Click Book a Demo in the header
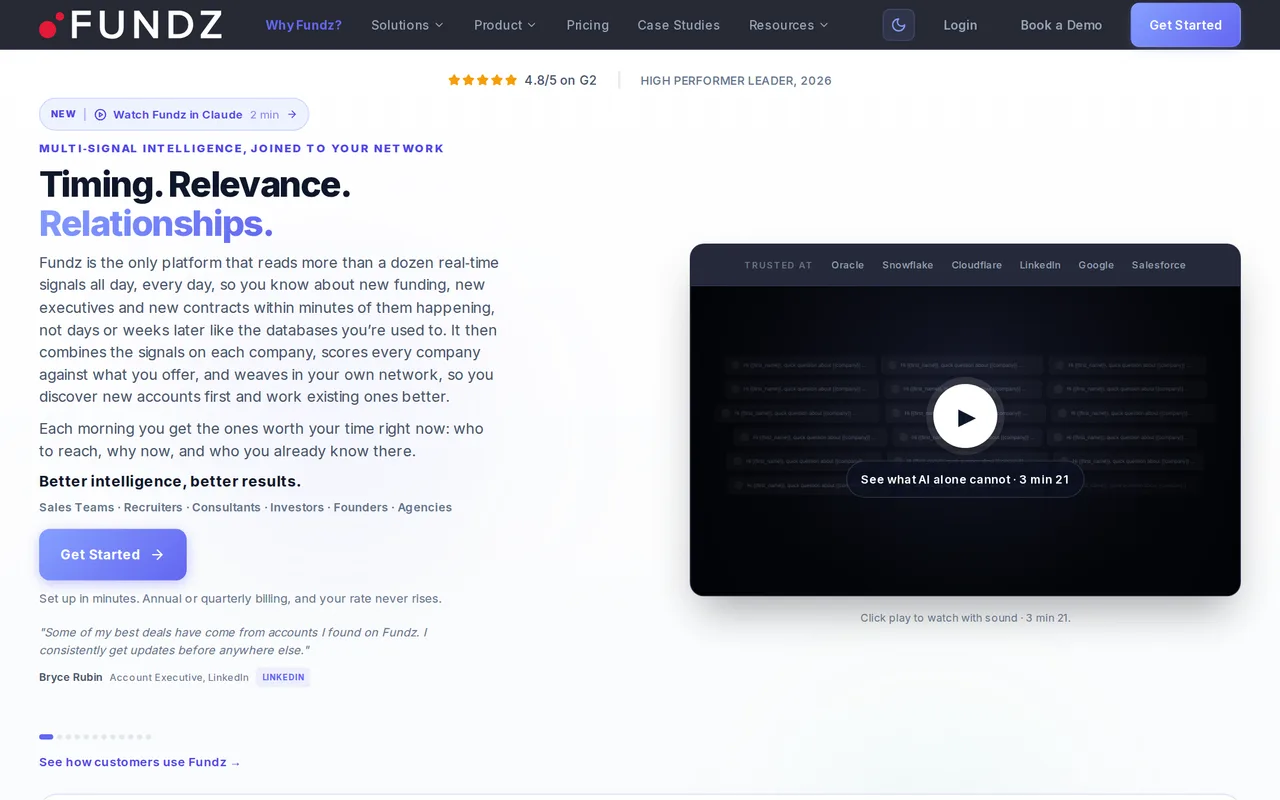 (1061, 25)
